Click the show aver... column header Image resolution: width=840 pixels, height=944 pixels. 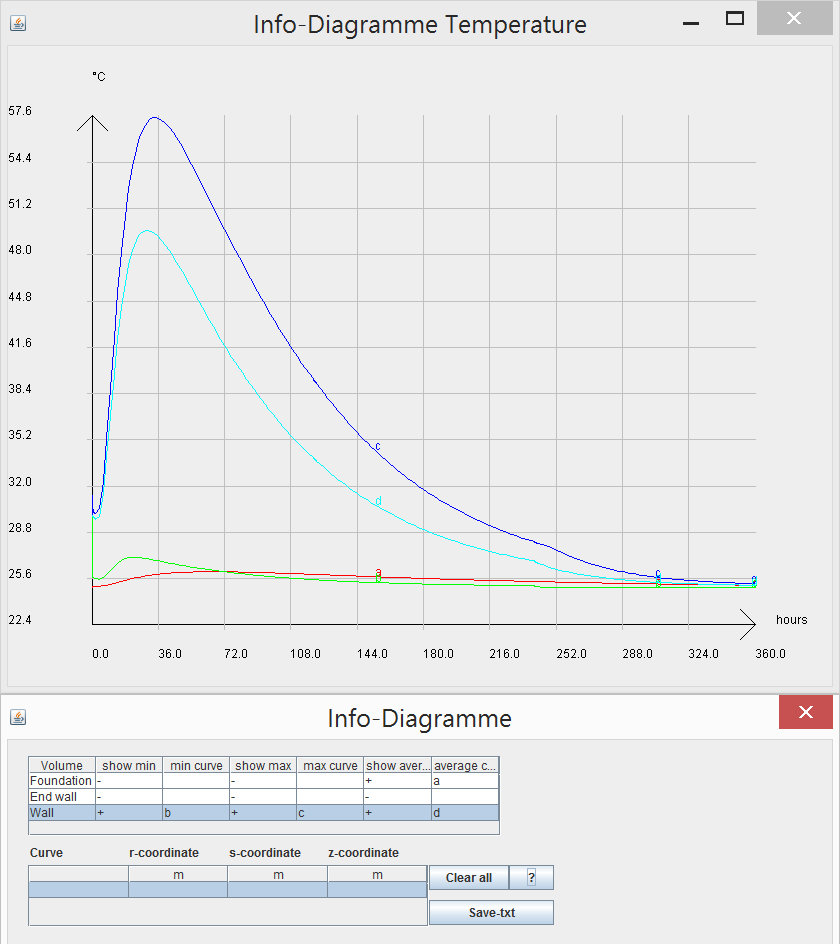click(397, 765)
